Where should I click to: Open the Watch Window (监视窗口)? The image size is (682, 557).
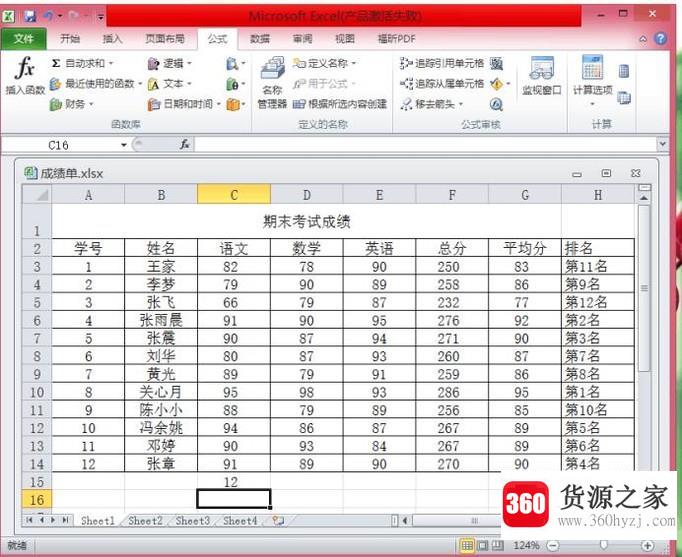point(542,76)
